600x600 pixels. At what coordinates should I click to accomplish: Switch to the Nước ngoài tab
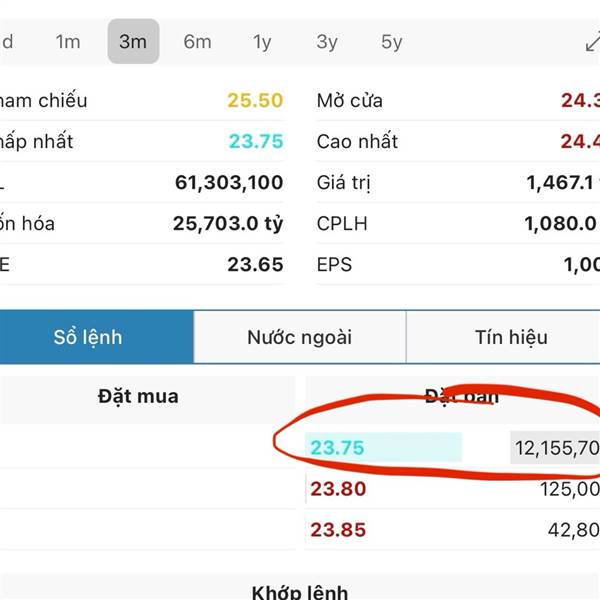(299, 337)
